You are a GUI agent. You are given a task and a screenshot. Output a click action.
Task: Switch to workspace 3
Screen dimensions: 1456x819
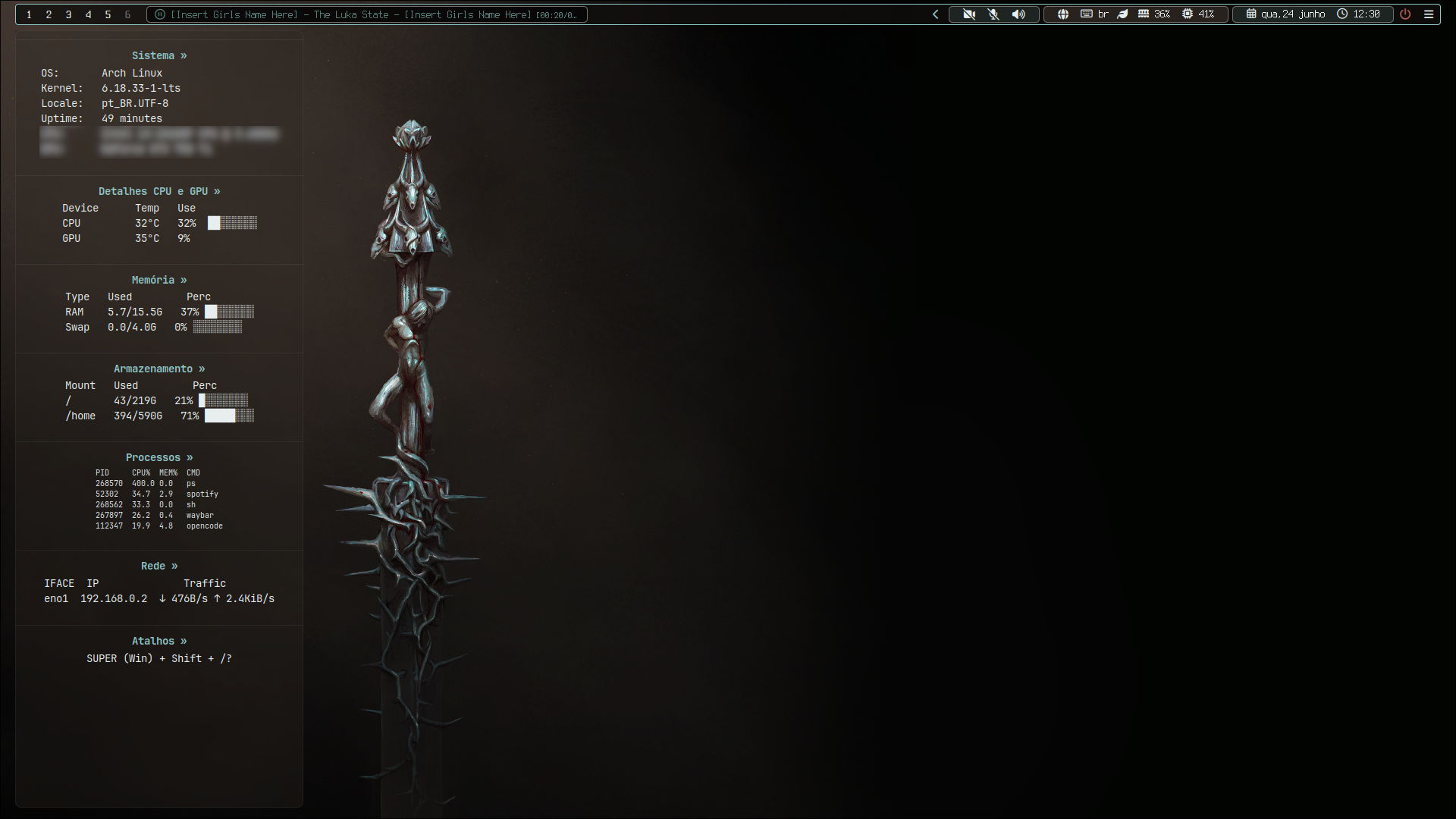(x=68, y=14)
